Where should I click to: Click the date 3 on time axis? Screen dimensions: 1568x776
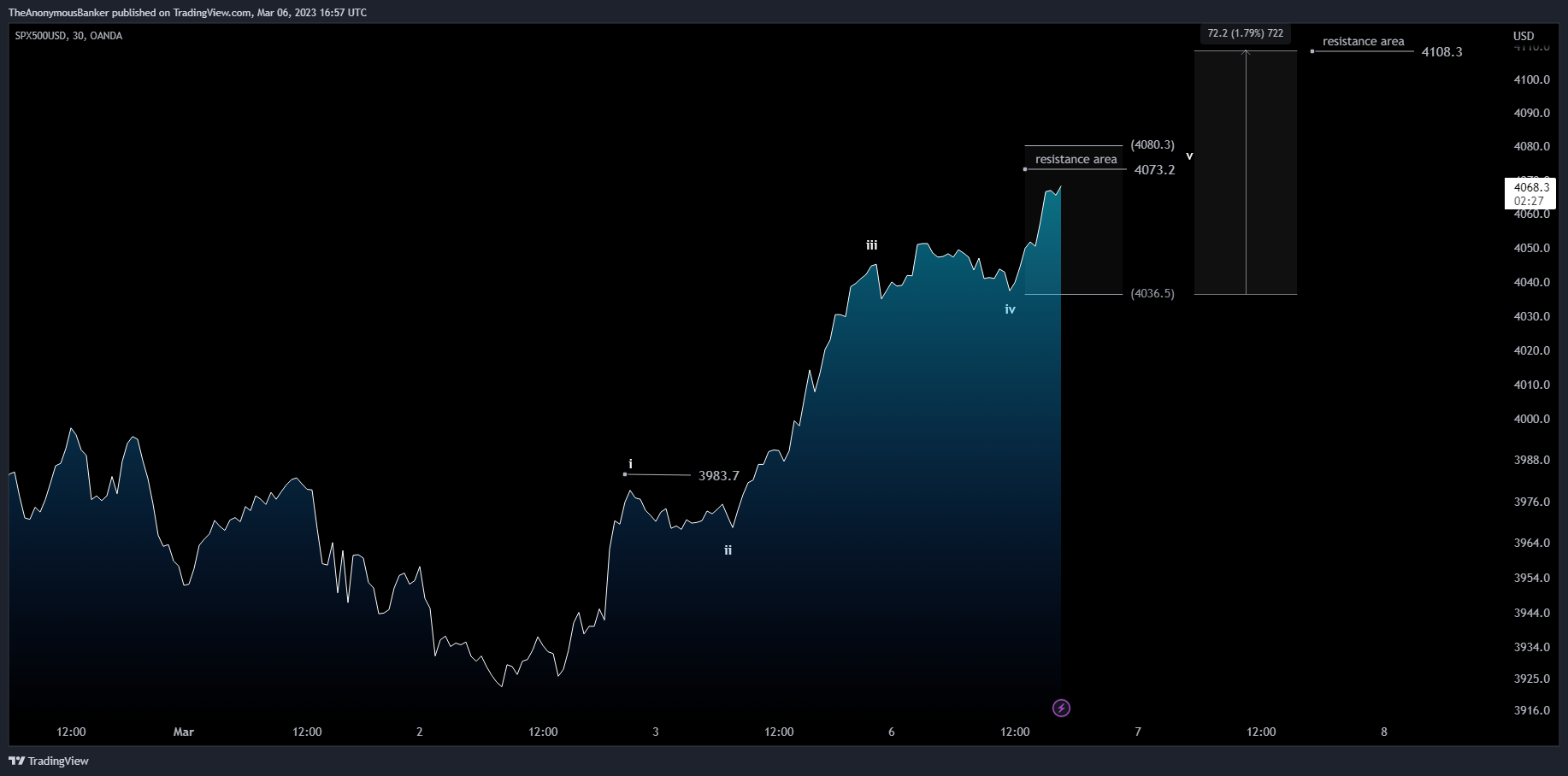pyautogui.click(x=656, y=732)
